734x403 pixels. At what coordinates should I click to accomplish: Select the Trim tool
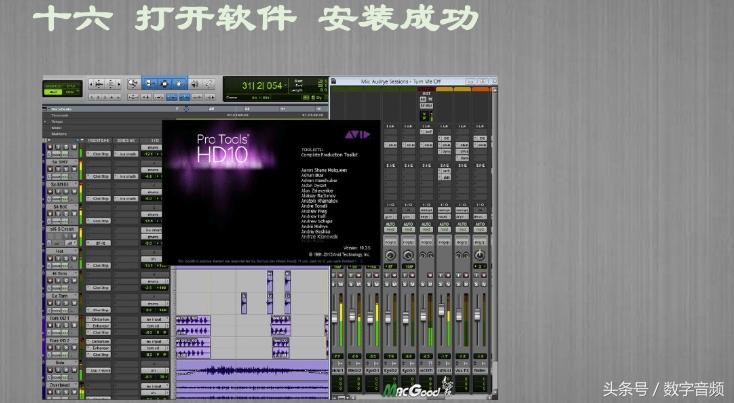point(148,83)
